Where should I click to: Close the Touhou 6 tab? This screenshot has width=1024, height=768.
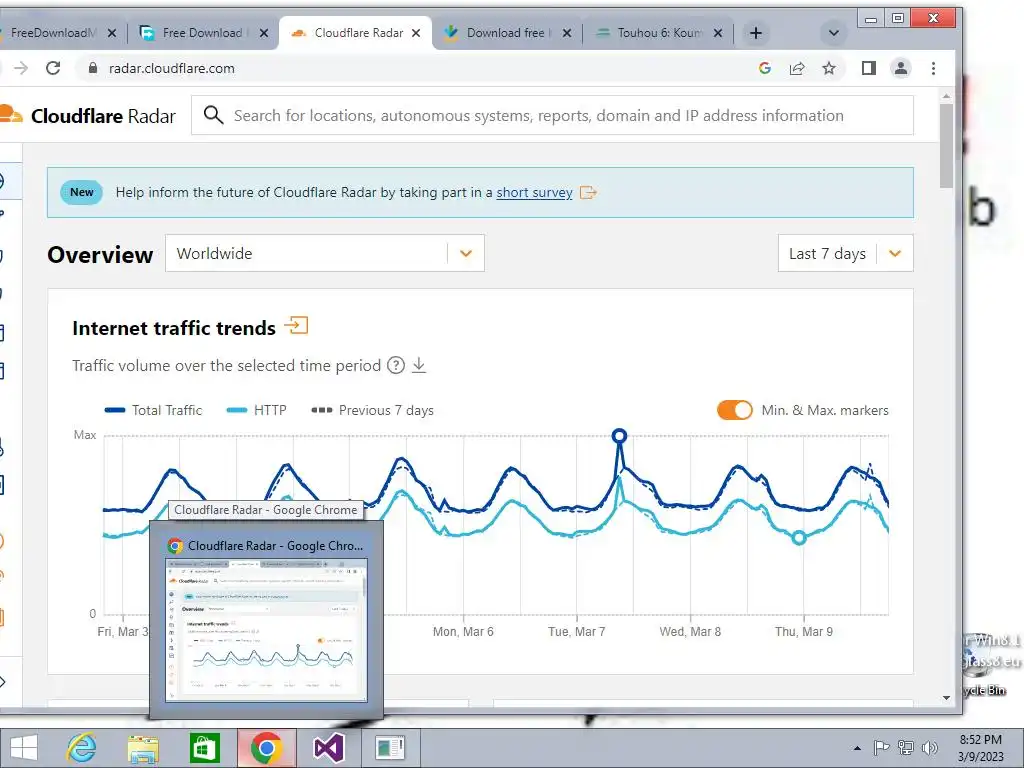pos(718,33)
